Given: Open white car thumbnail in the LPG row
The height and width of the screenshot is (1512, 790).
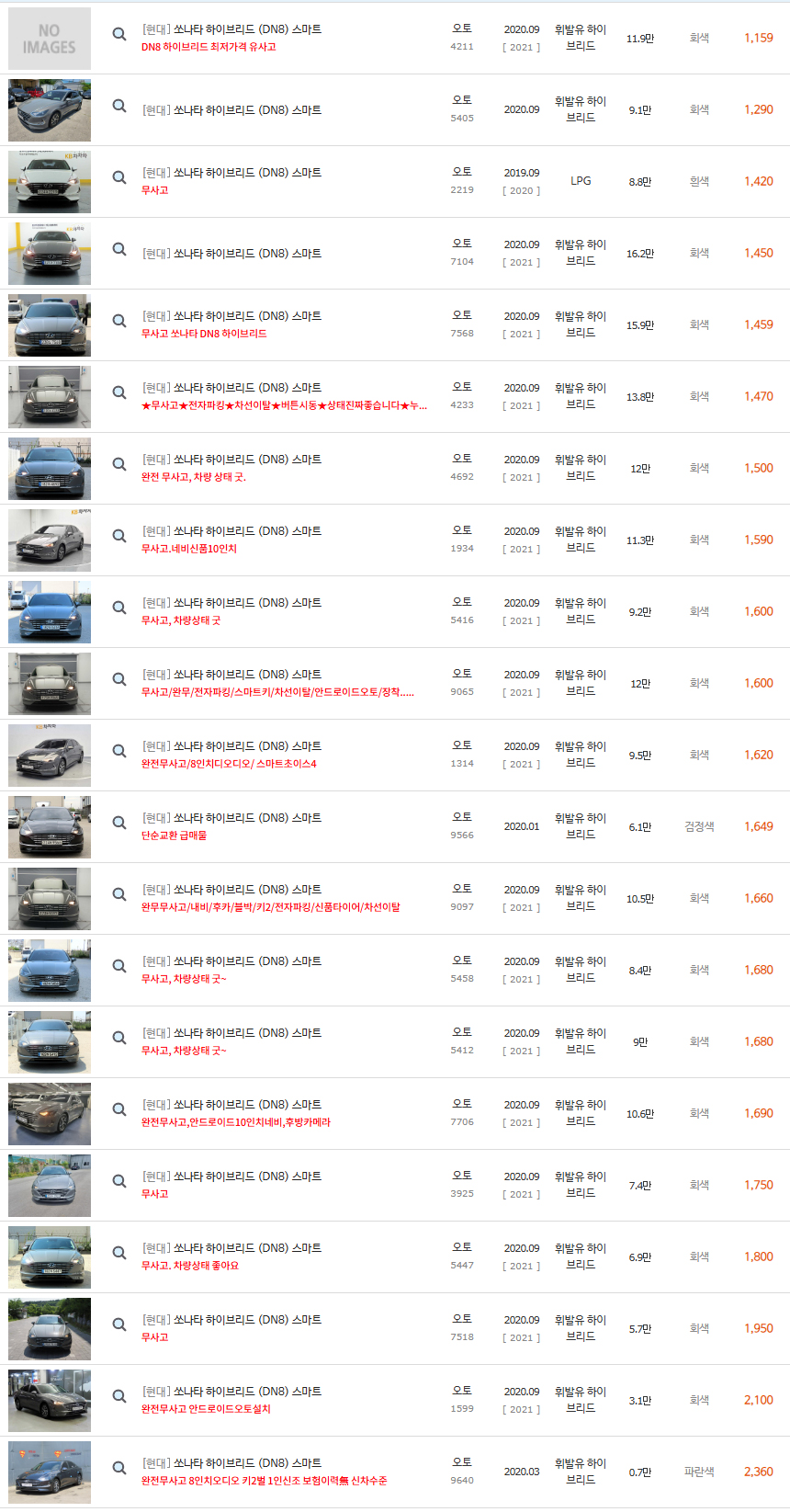Looking at the screenshot, I should click(x=50, y=182).
